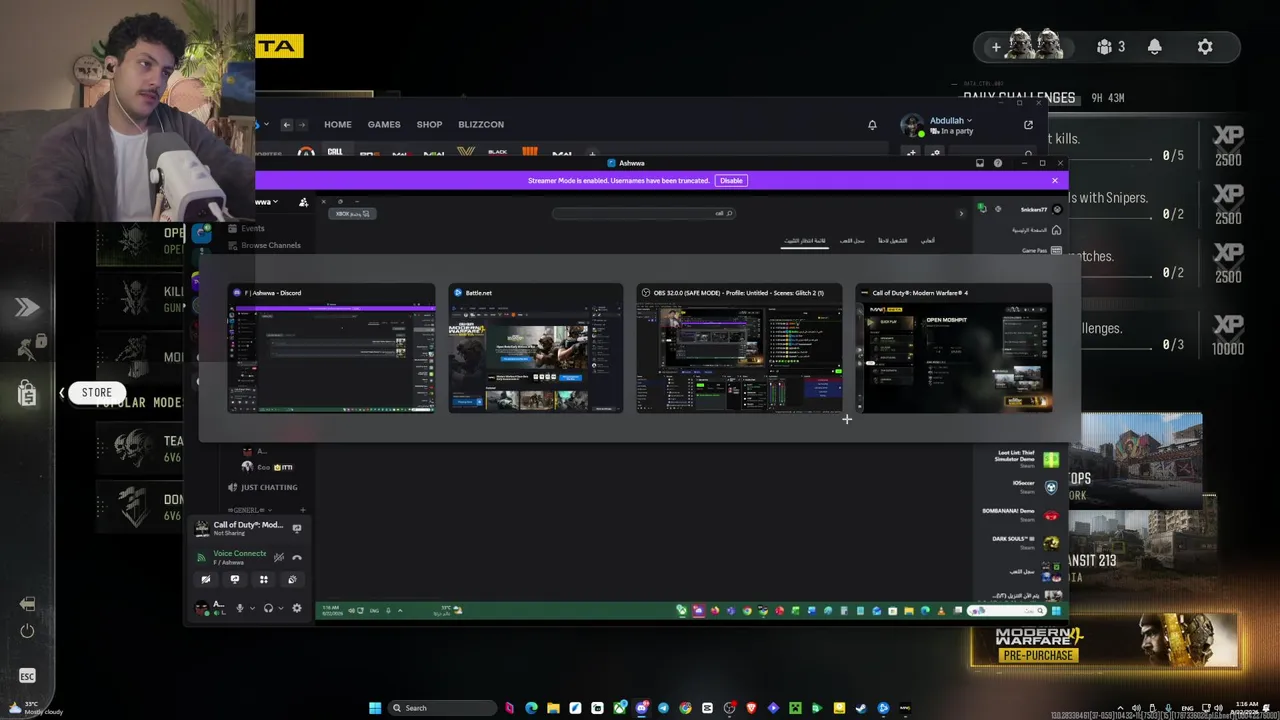Open the Discord window thumbnail in task switcher
This screenshot has height=720, width=1280.
(x=331, y=348)
